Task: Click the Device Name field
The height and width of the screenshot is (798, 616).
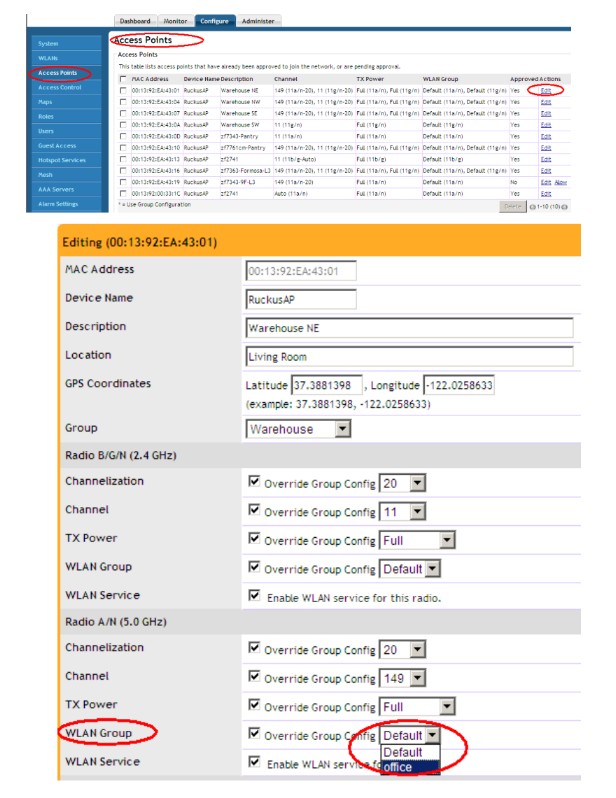Action: 301,299
